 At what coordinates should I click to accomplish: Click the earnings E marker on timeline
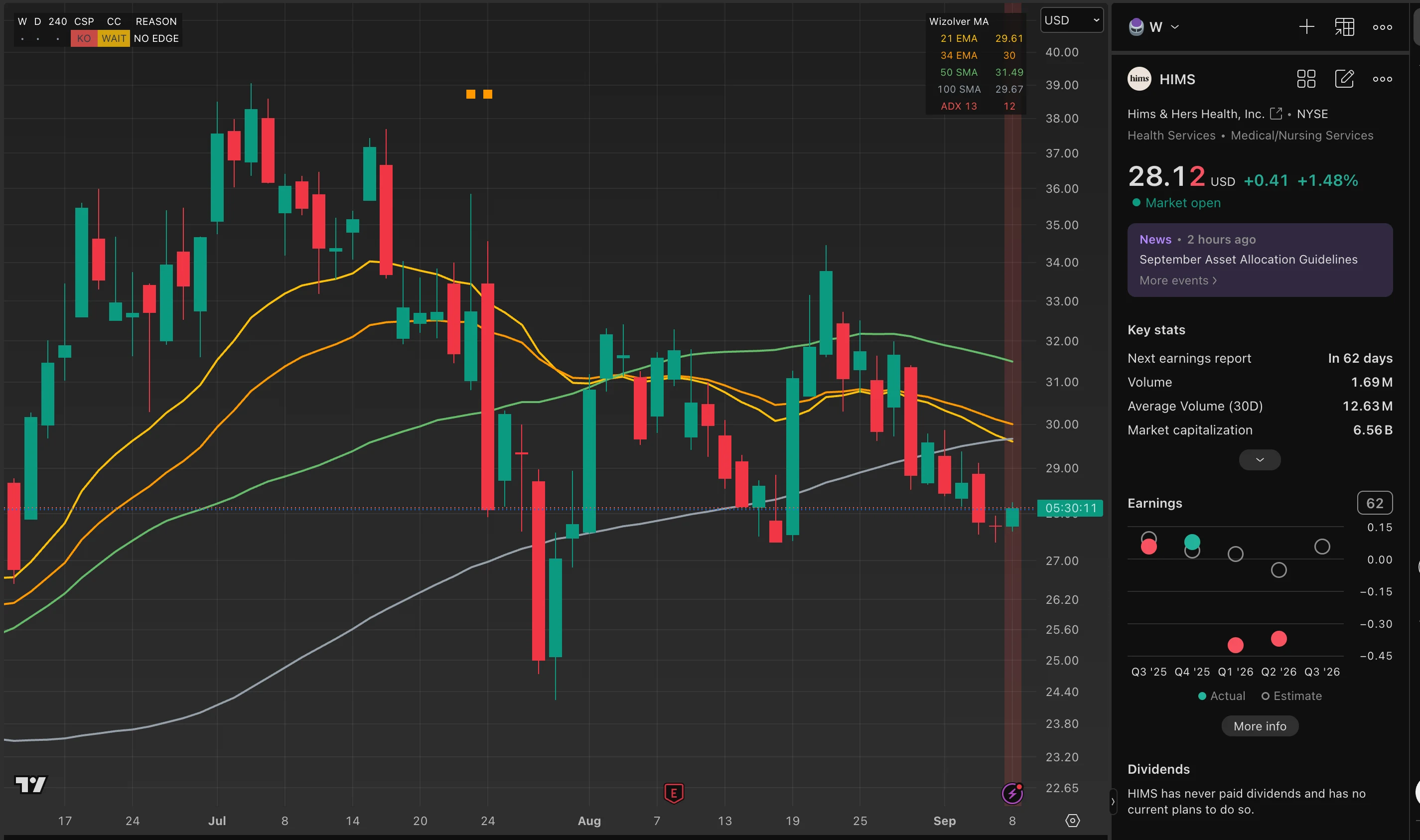coord(674,793)
